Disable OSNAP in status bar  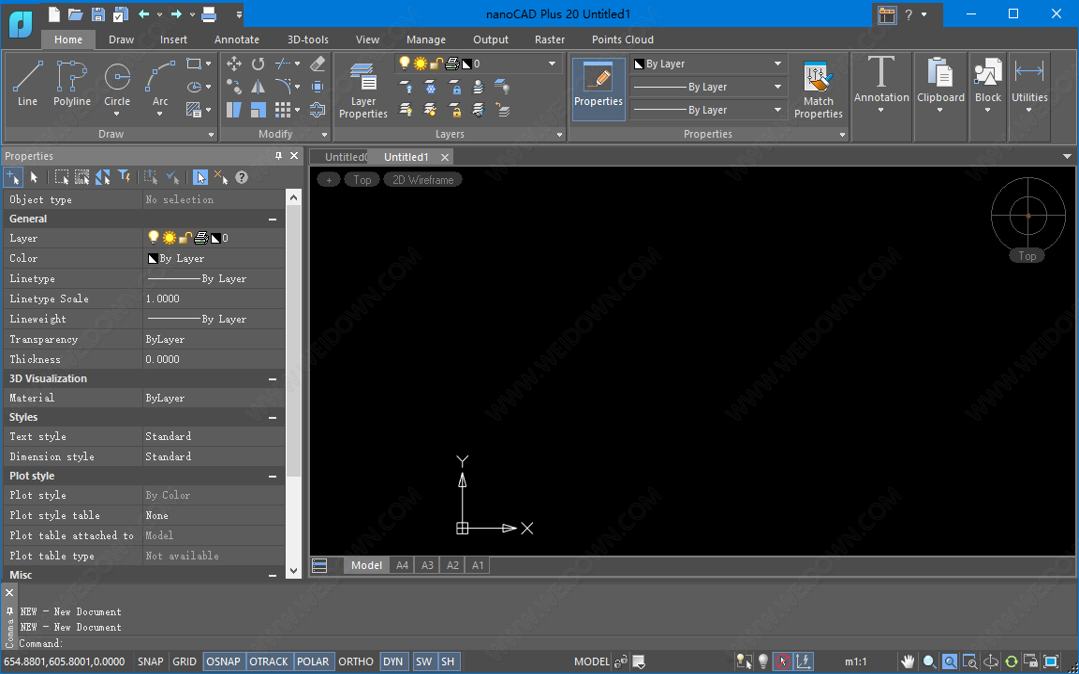click(224, 662)
